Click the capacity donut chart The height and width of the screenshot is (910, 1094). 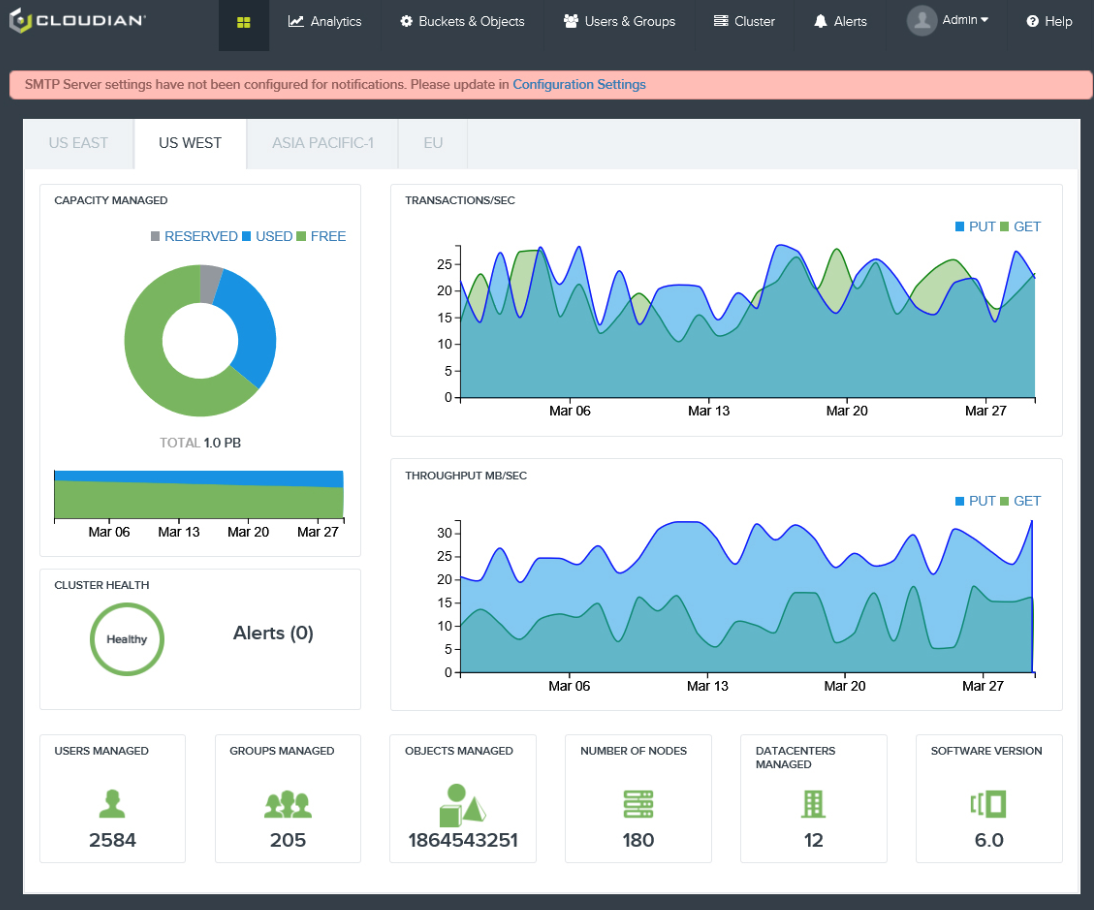coord(200,341)
